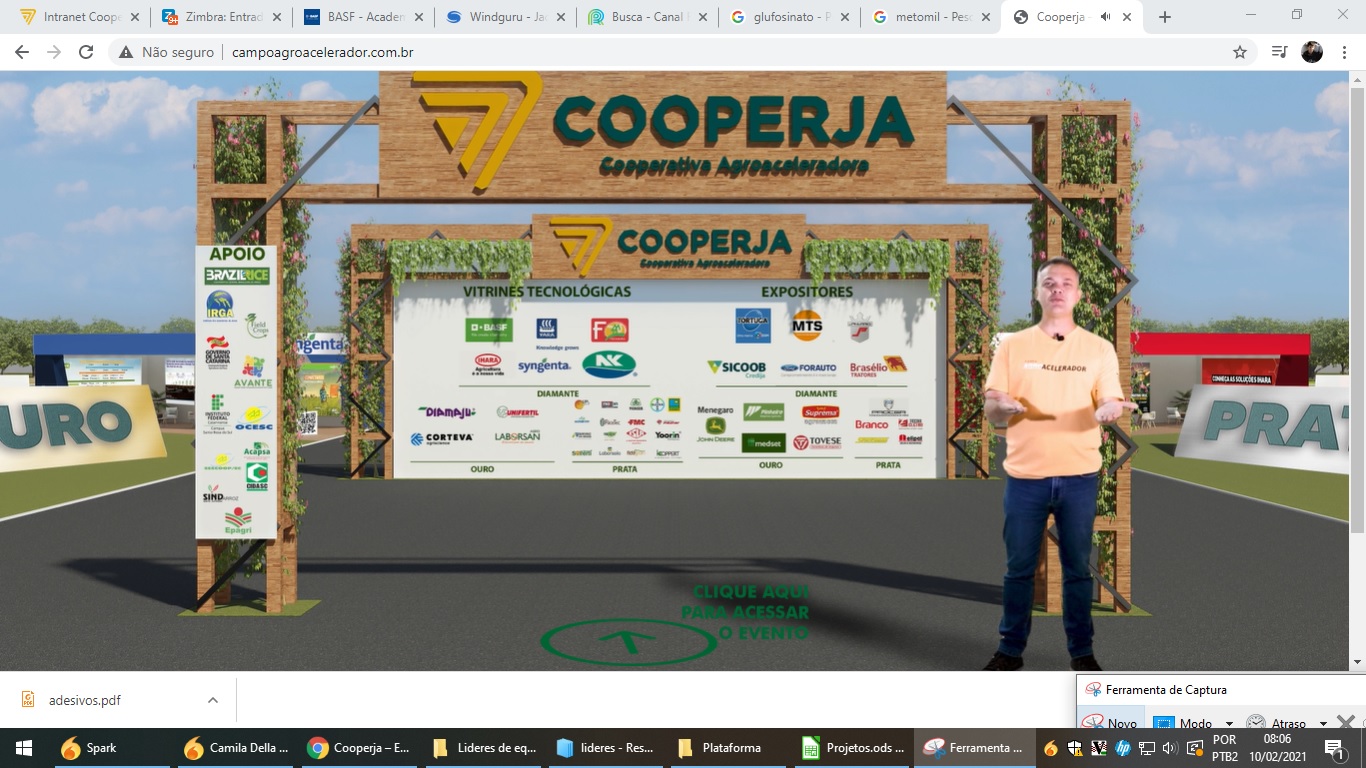This screenshot has height=768, width=1366.
Task: Click the Não seguro warning icon
Action: pyautogui.click(x=127, y=52)
